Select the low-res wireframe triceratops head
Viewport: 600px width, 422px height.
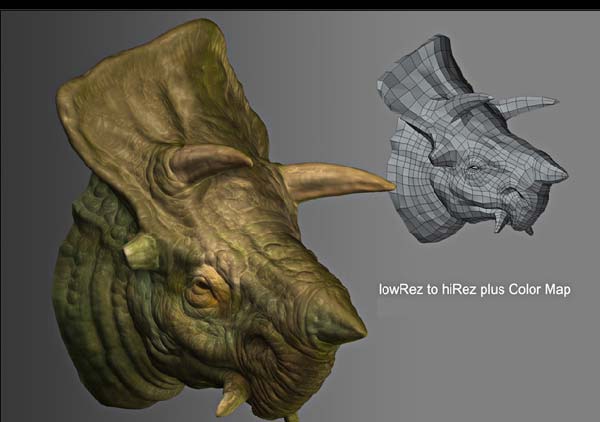pos(473,138)
